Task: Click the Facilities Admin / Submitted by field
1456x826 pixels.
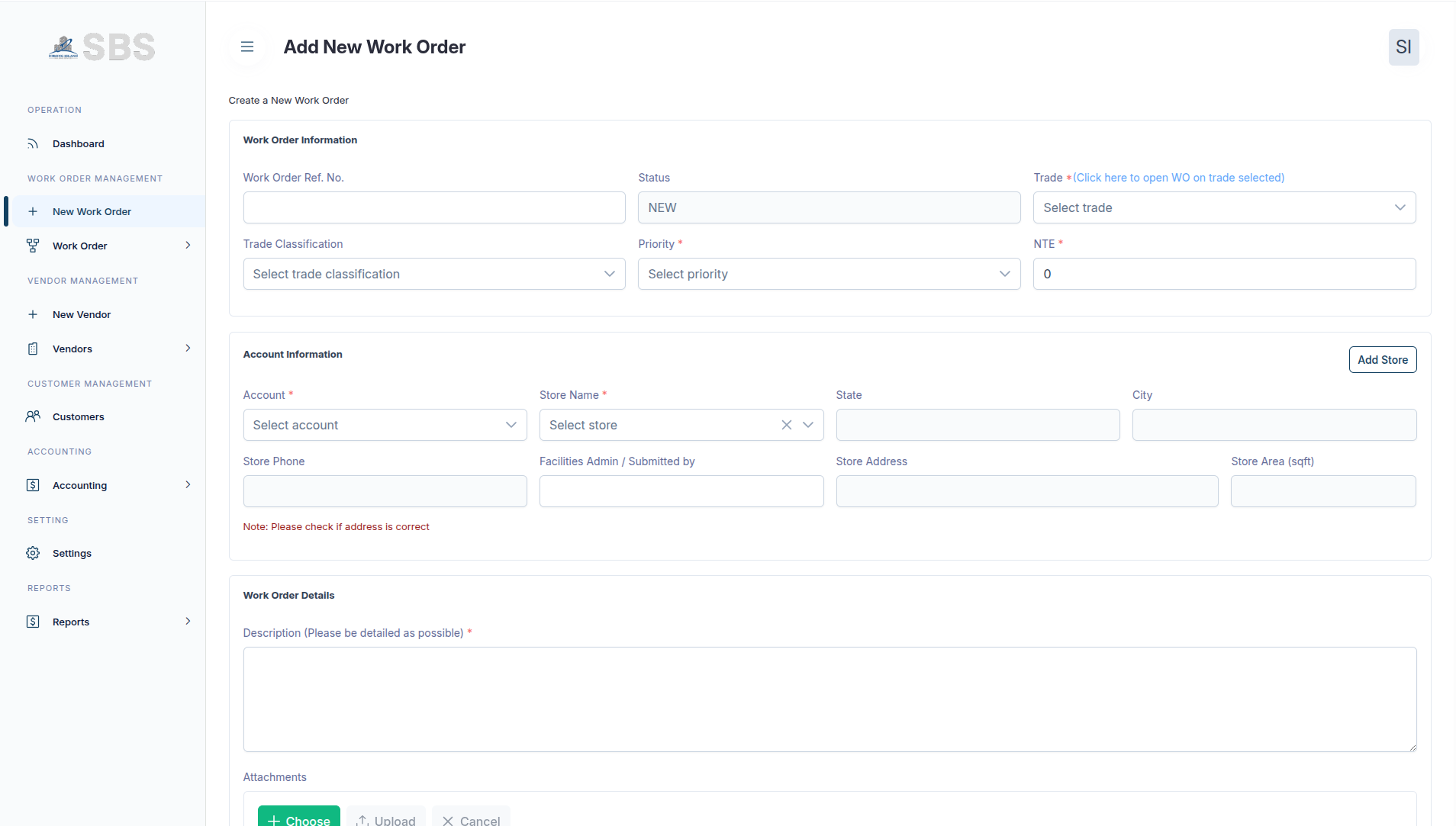Action: tap(681, 491)
